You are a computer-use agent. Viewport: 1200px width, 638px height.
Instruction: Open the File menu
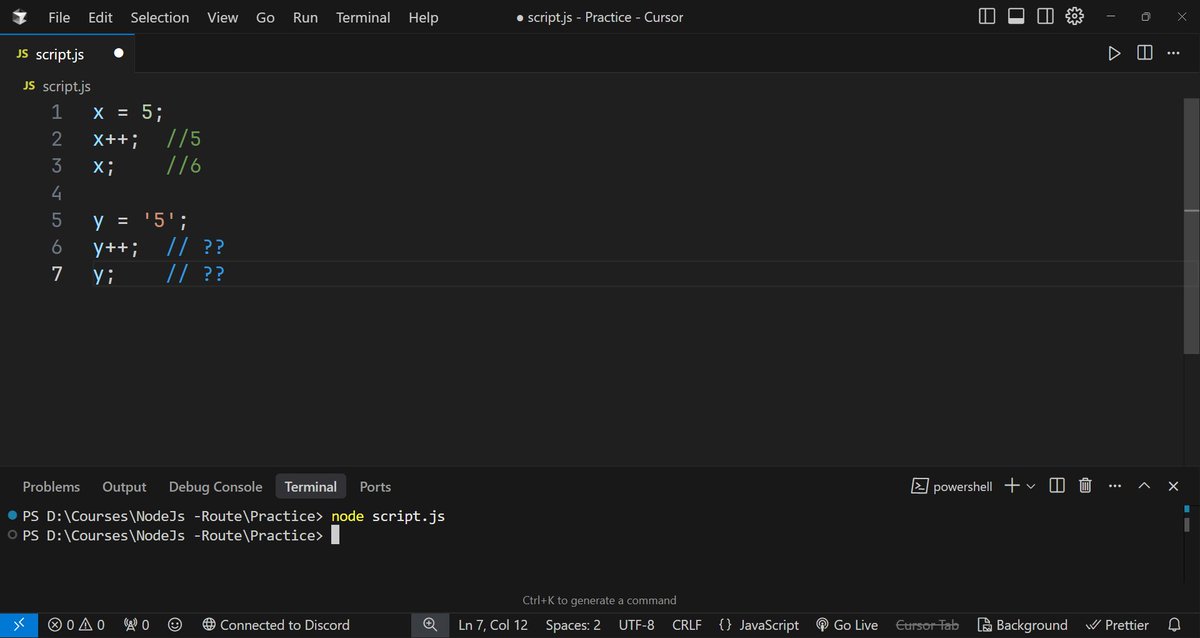(59, 18)
